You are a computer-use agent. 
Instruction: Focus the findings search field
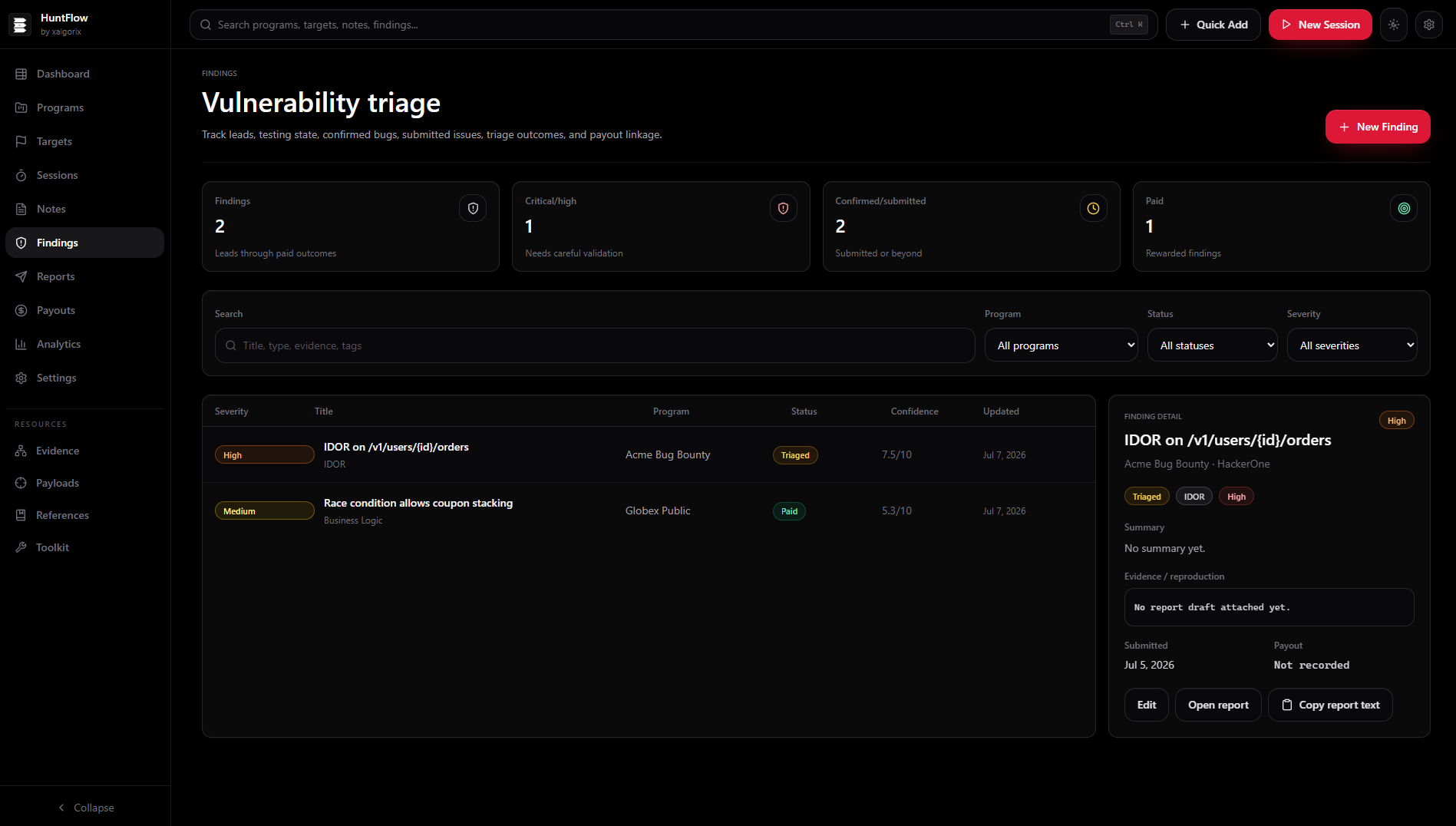click(x=595, y=345)
